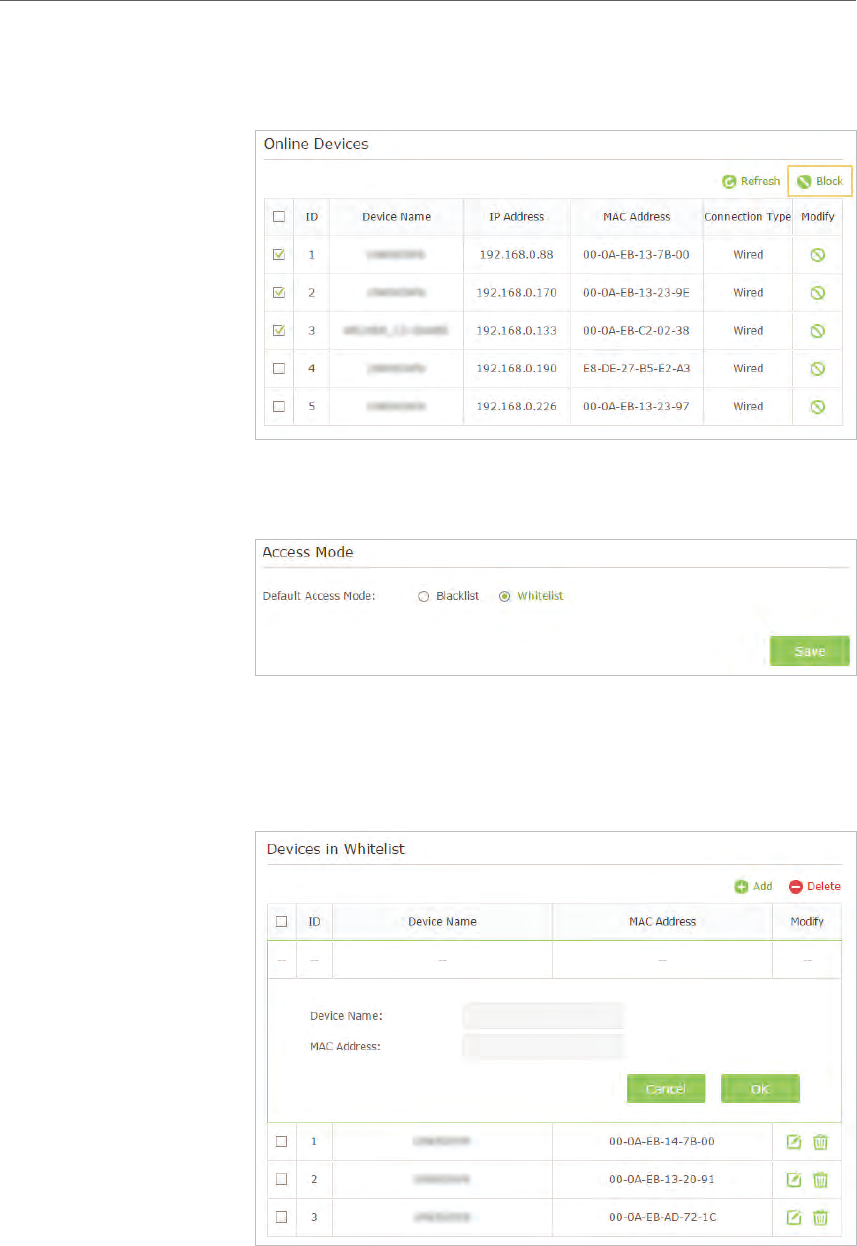The height and width of the screenshot is (1246, 857).
Task: Click the Add icon in Devices in Whitelist
Action: [x=741, y=887]
